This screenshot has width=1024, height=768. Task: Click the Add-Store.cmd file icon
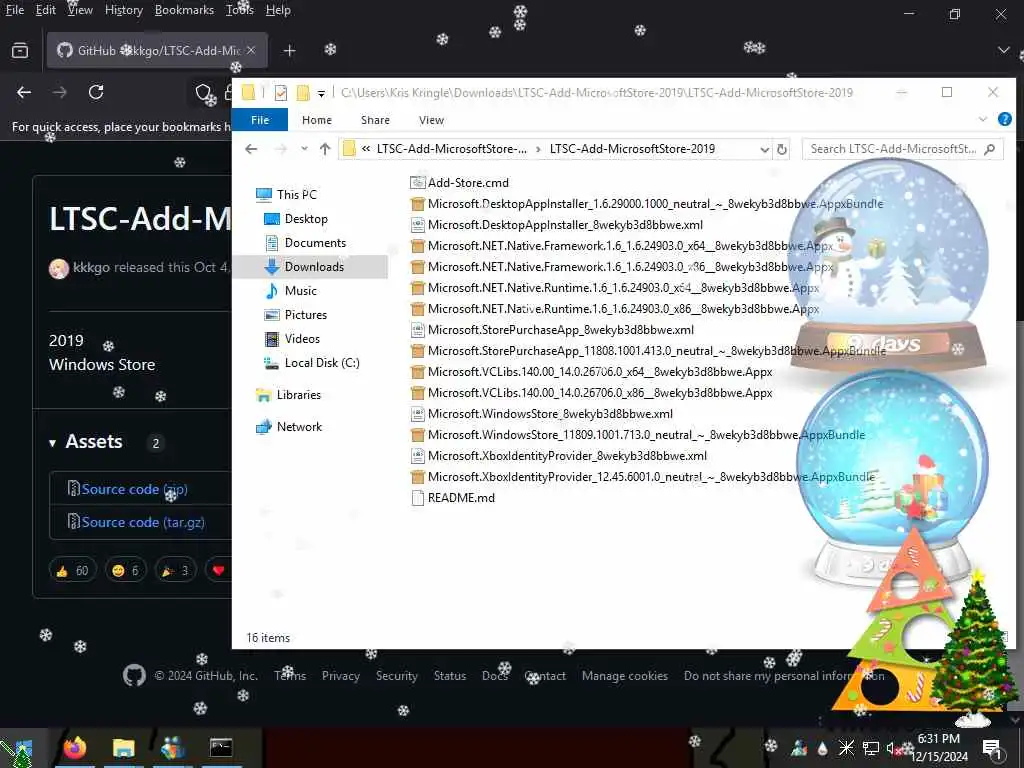[418, 183]
